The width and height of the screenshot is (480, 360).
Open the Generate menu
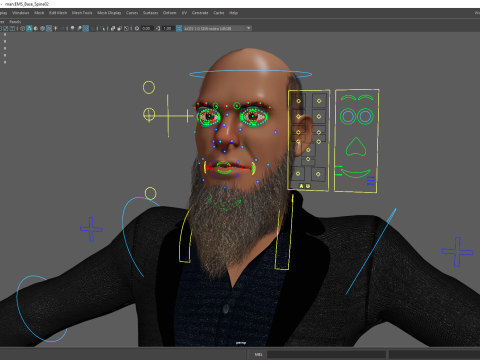[200, 13]
